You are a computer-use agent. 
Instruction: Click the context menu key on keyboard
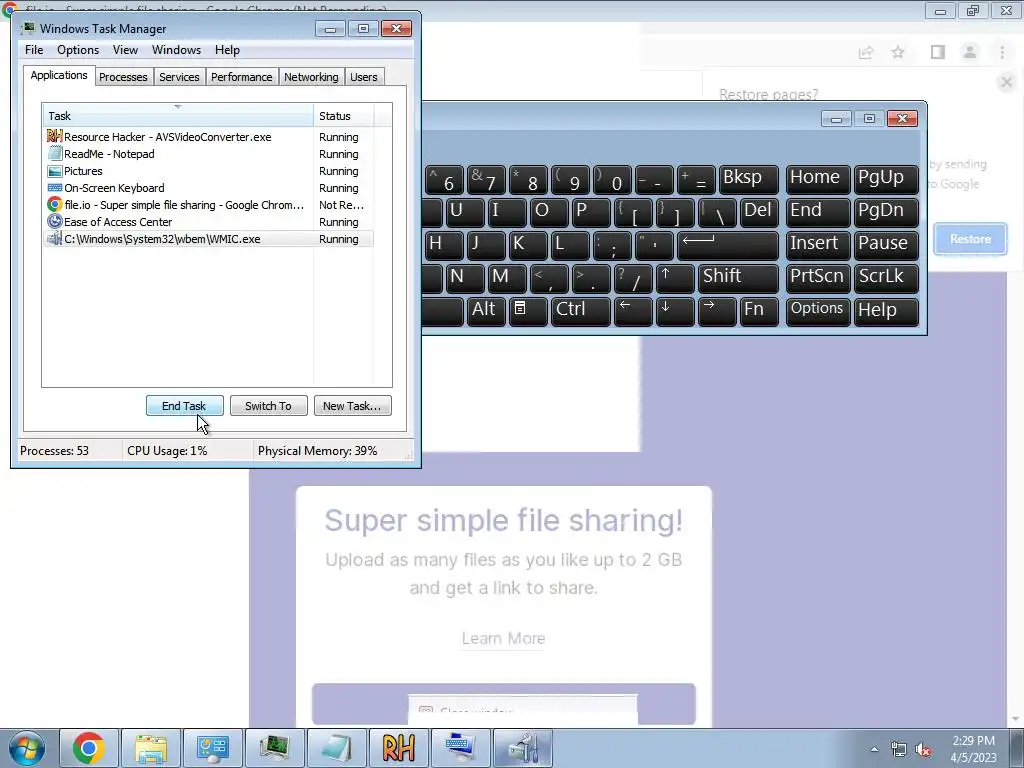click(528, 312)
